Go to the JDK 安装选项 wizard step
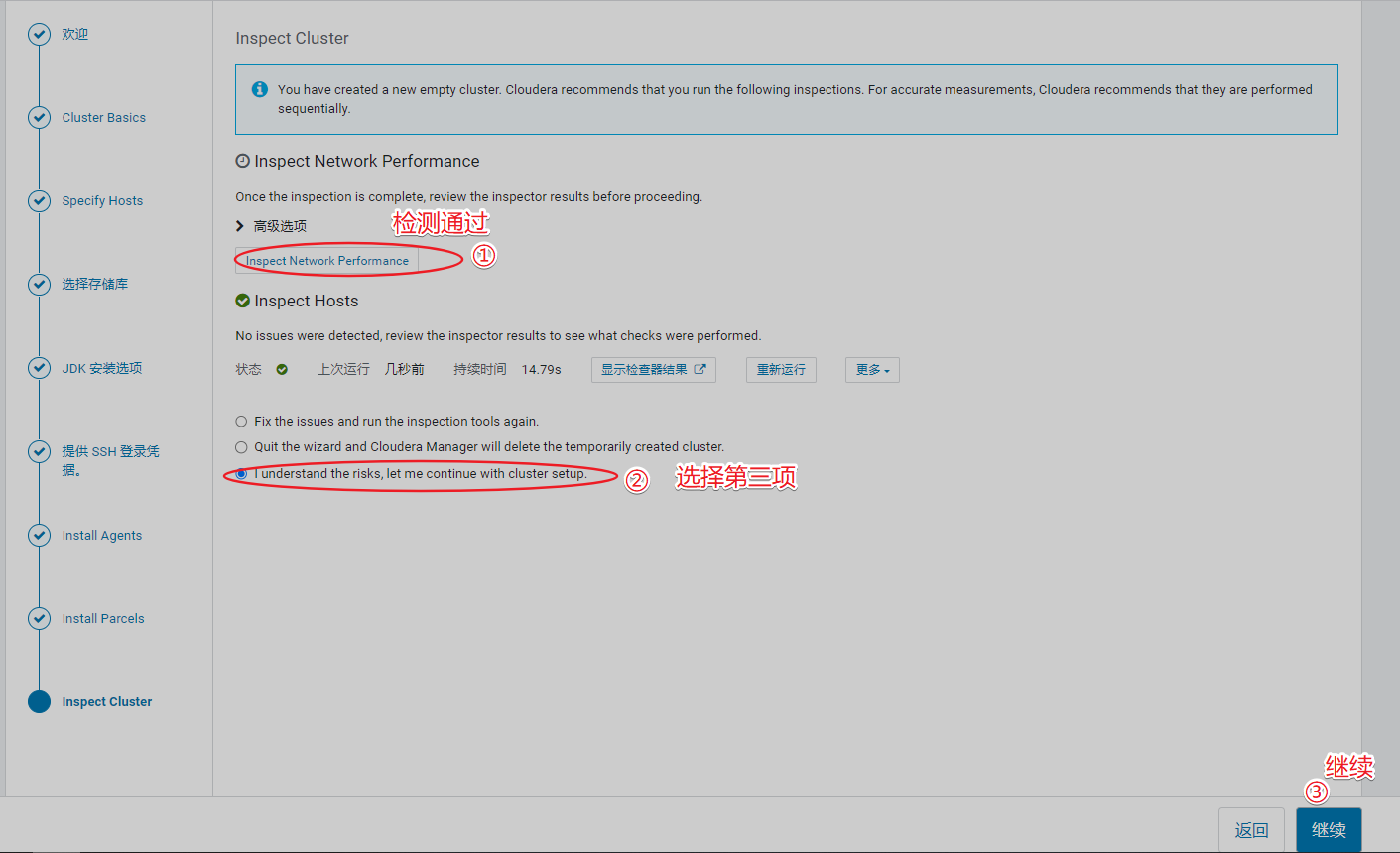Screen dimensions: 1400x853 click(102, 368)
